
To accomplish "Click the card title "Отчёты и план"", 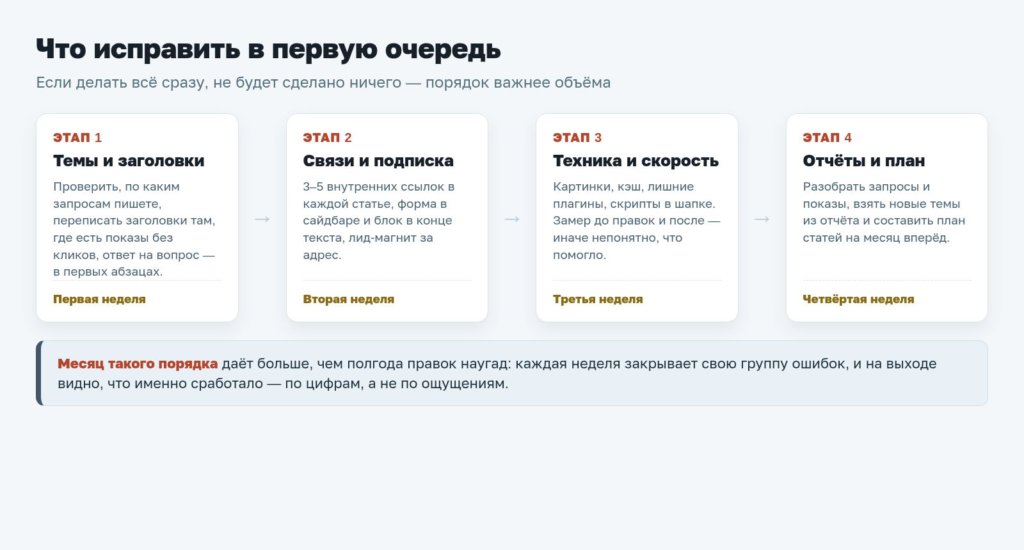I will 864,161.
